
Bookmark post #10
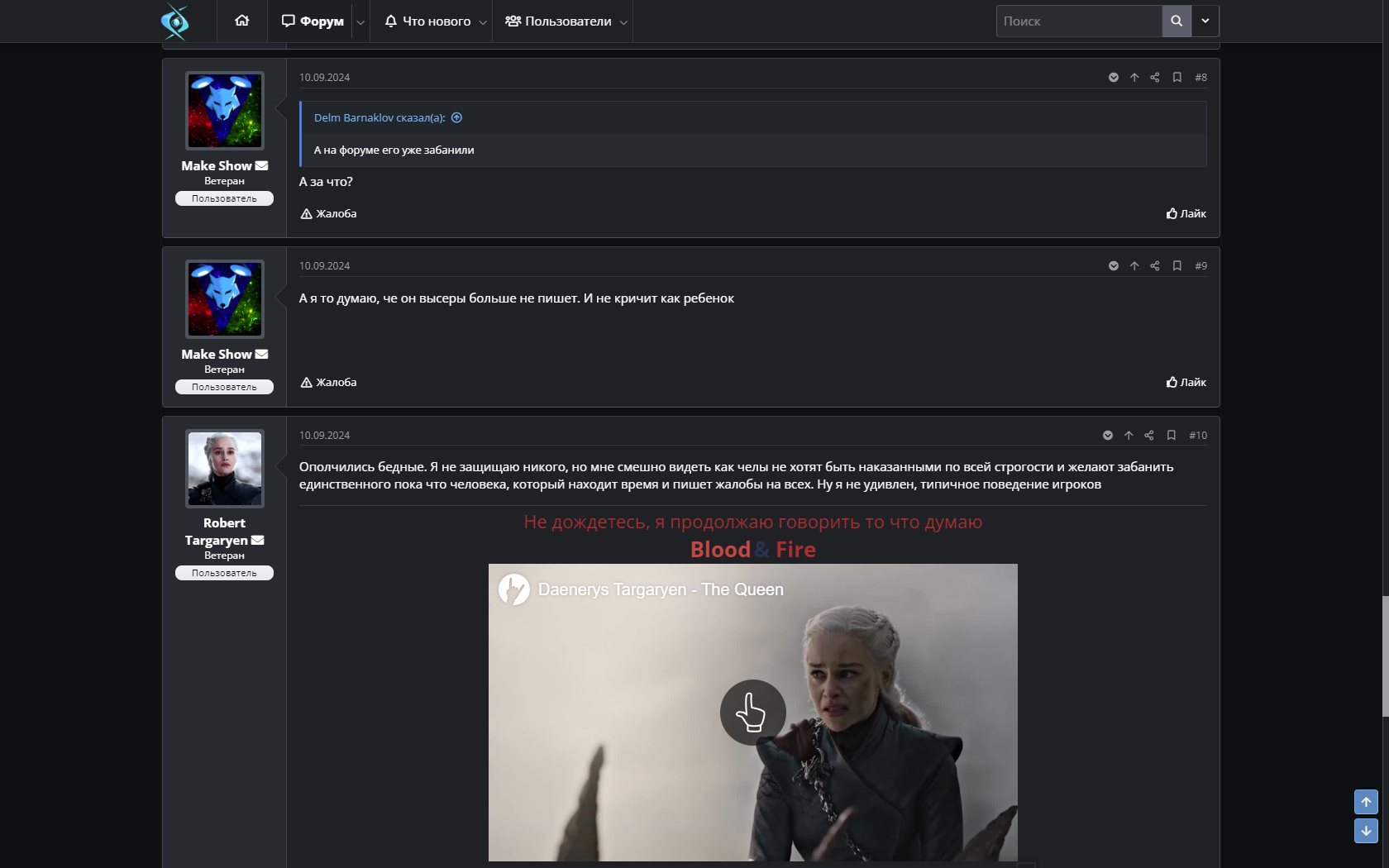tap(1171, 436)
